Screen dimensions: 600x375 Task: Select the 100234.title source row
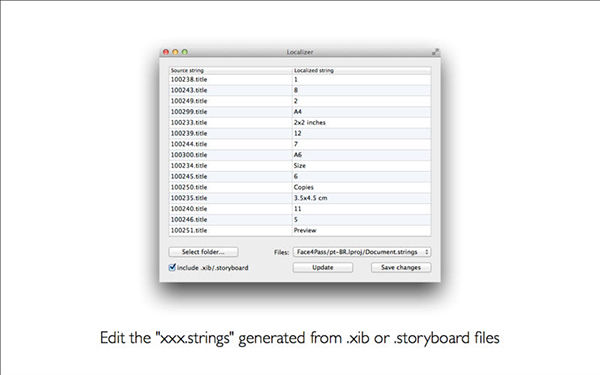click(x=230, y=165)
